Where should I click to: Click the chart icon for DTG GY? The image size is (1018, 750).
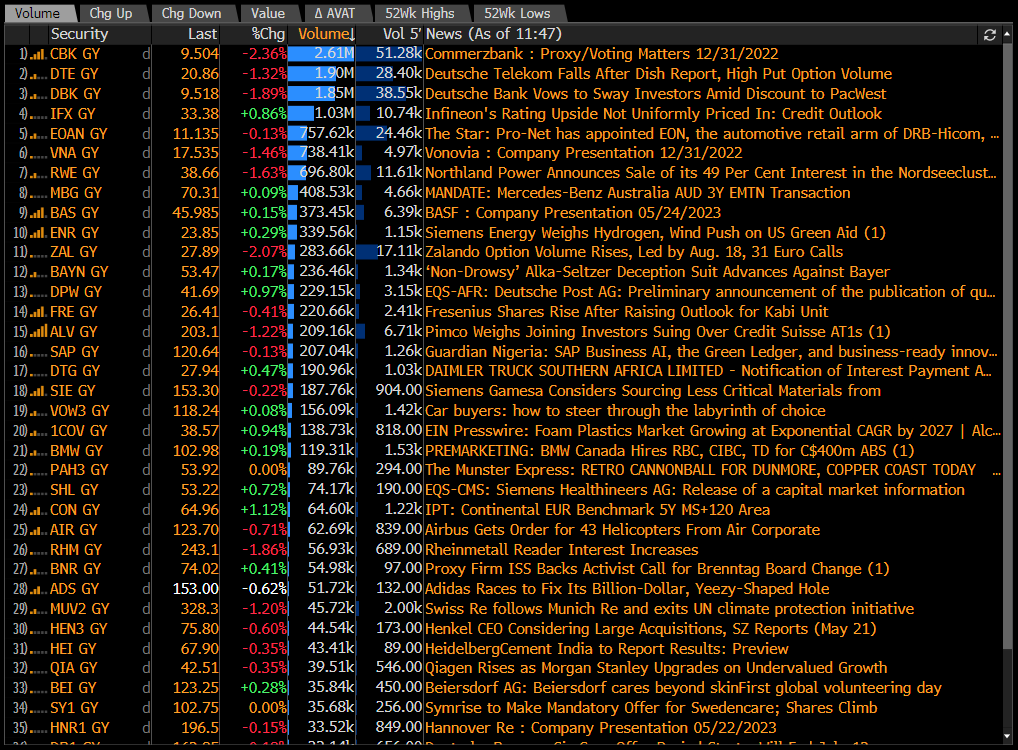[x=38, y=371]
